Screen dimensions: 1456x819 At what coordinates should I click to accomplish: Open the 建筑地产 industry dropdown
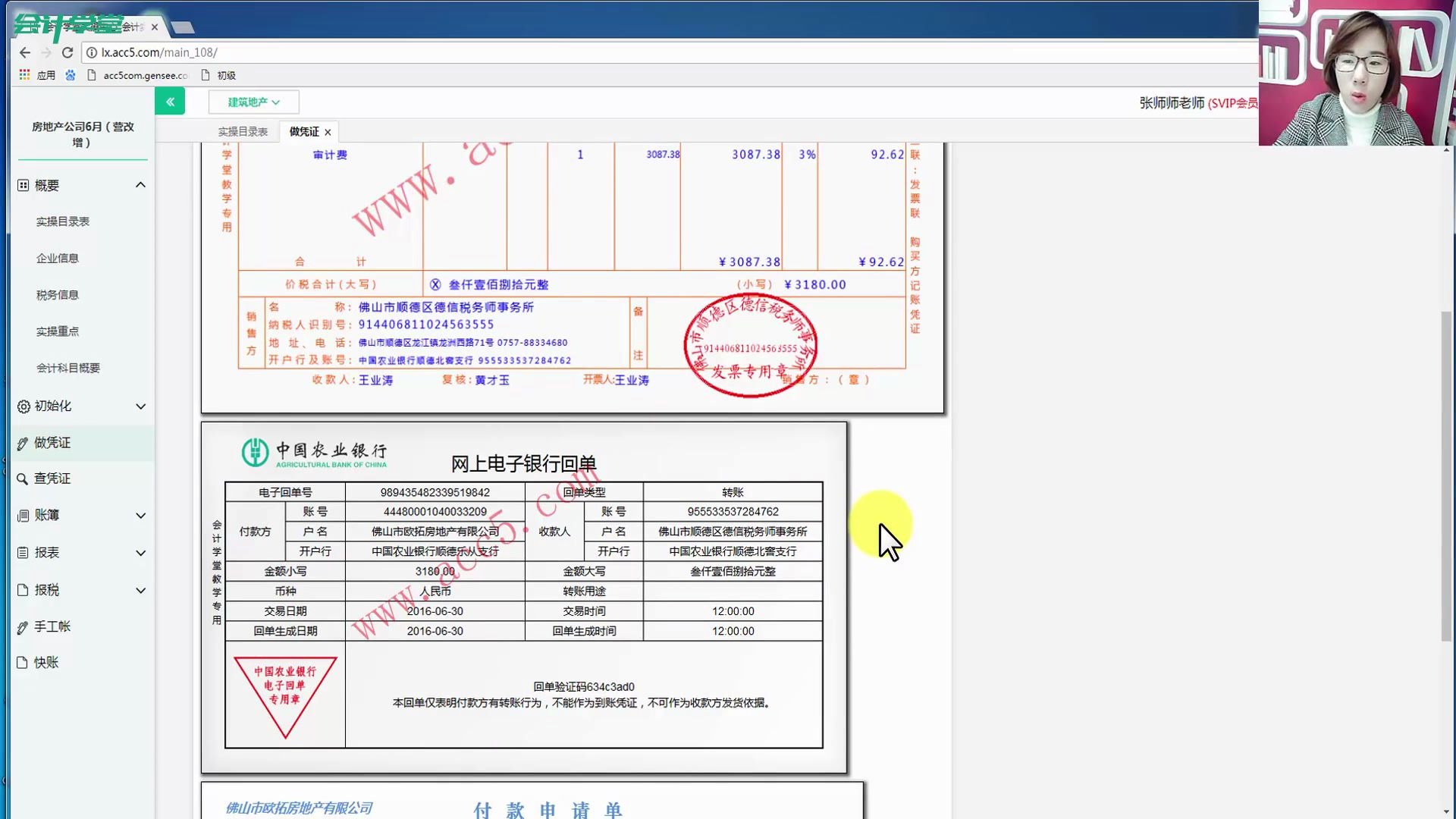tap(253, 101)
